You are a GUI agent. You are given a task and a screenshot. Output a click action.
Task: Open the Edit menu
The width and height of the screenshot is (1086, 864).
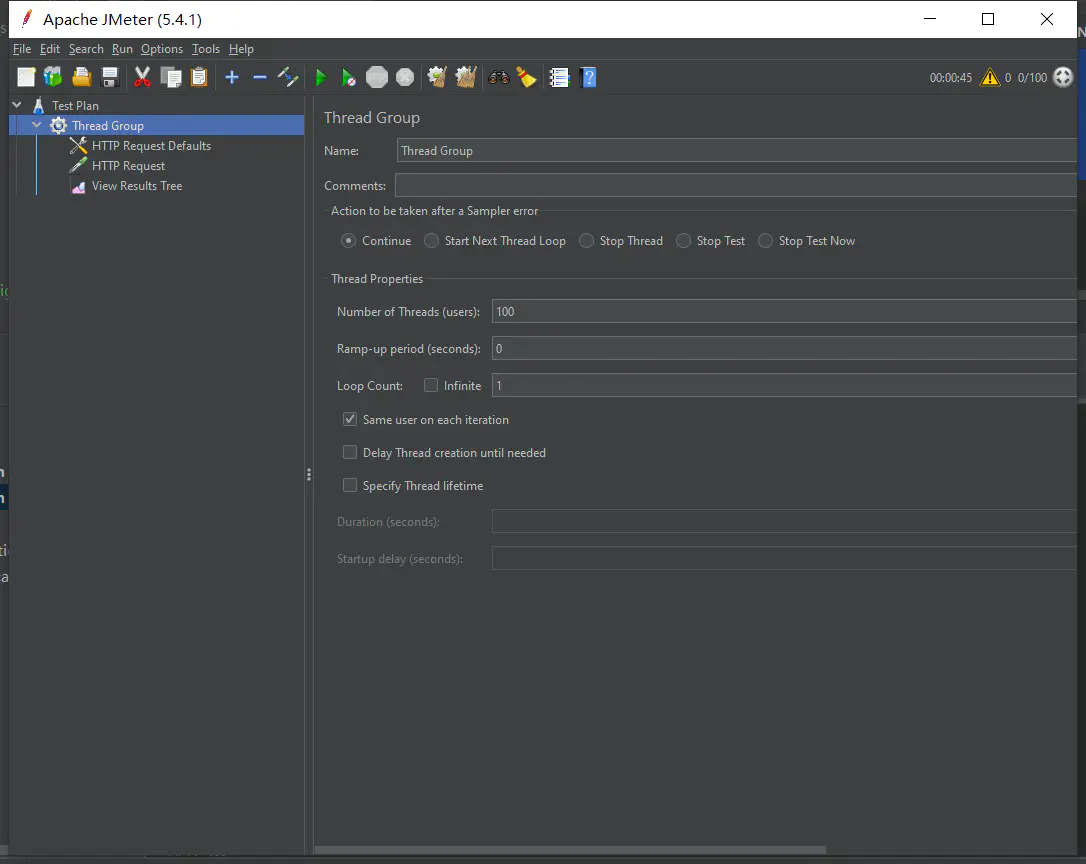[50, 49]
